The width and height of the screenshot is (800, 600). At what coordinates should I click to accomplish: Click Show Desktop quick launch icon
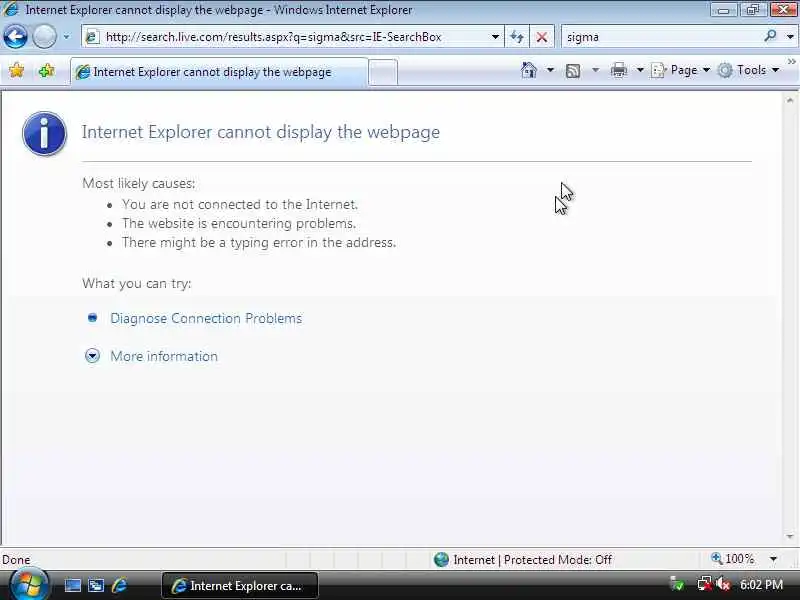pos(72,585)
